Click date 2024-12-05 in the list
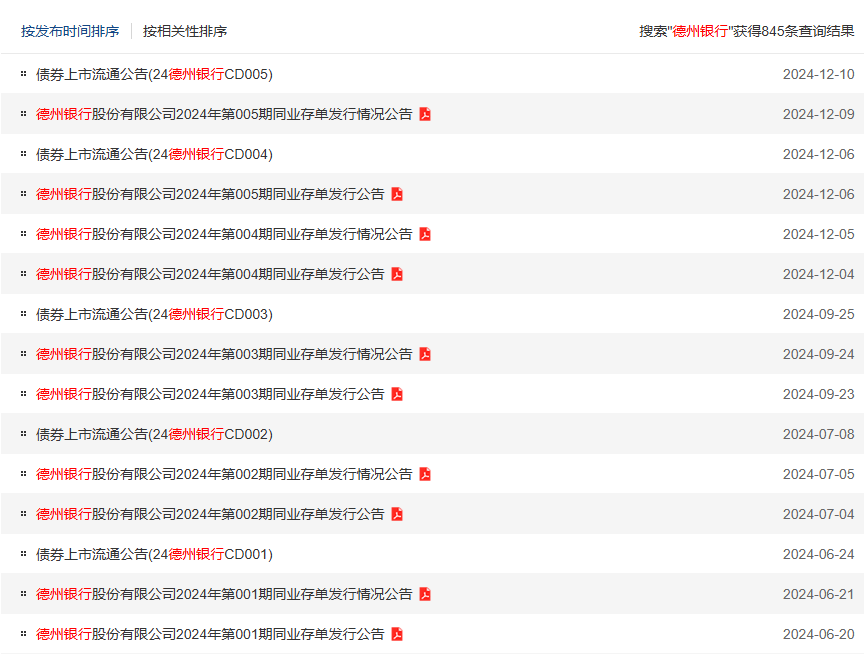The height and width of the screenshot is (656, 864). (818, 234)
